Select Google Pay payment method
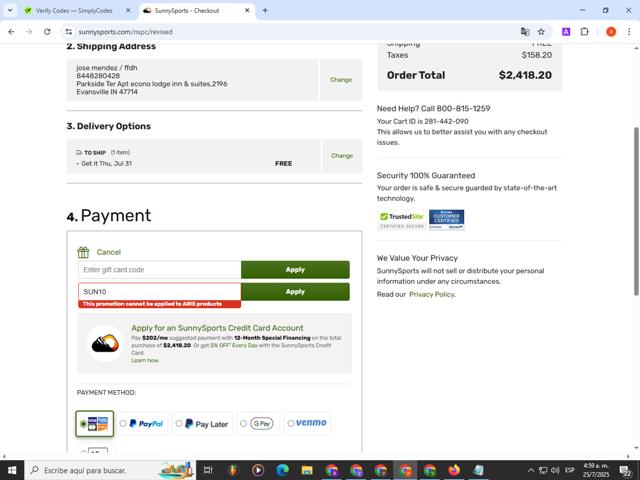 (258, 424)
